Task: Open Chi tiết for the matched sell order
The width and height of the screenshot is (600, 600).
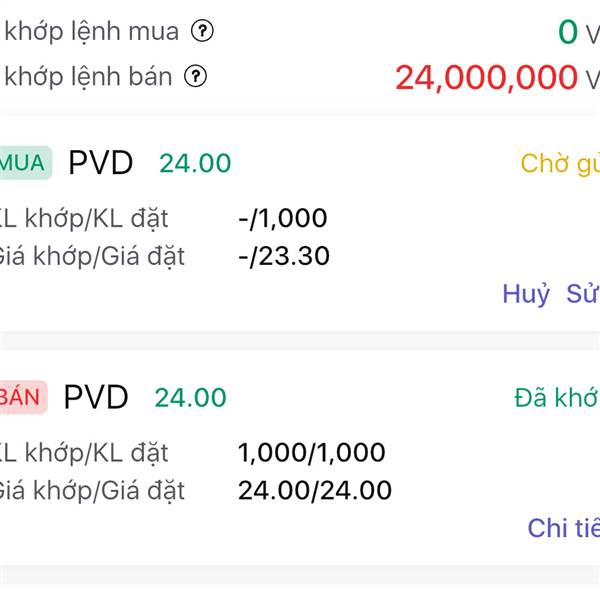Action: [564, 528]
